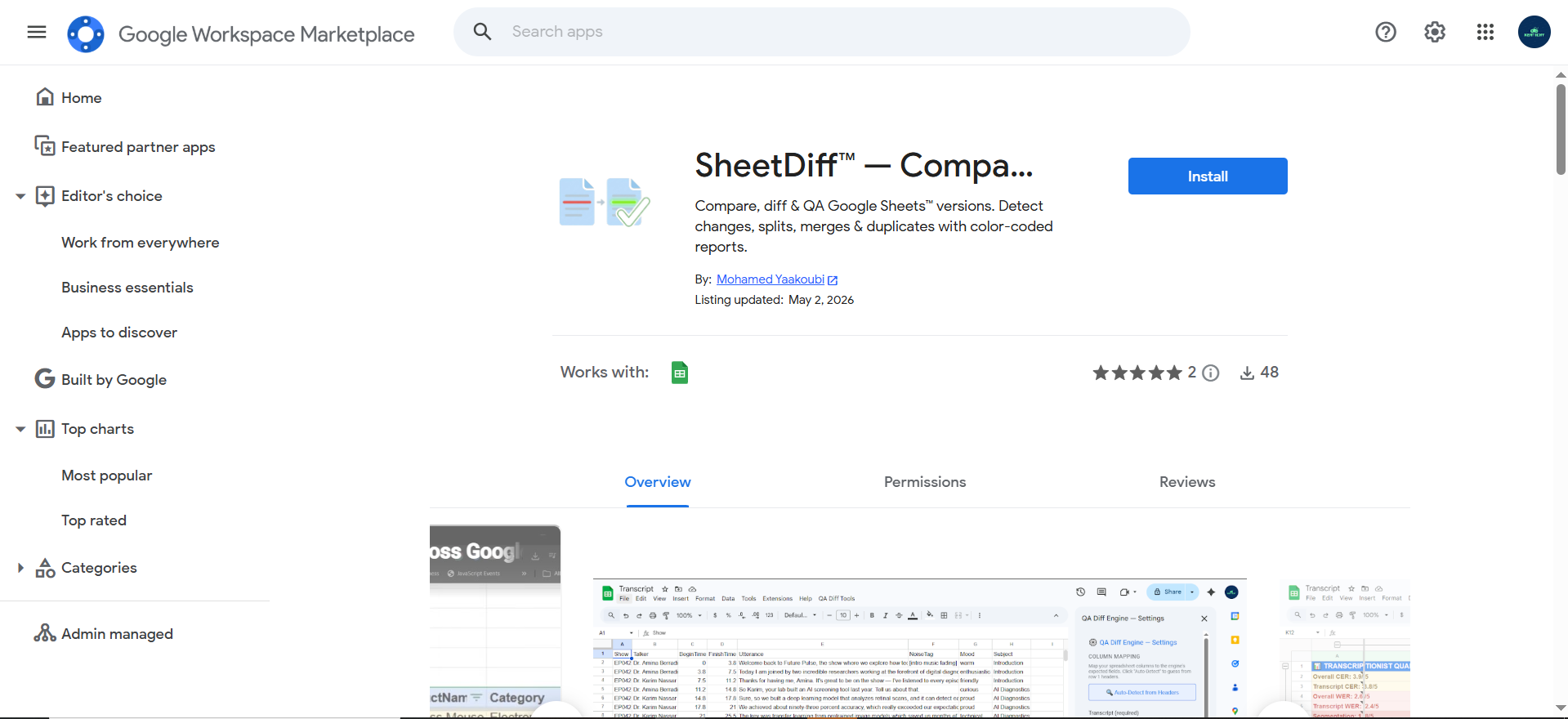Open the Settings gear

1435,32
